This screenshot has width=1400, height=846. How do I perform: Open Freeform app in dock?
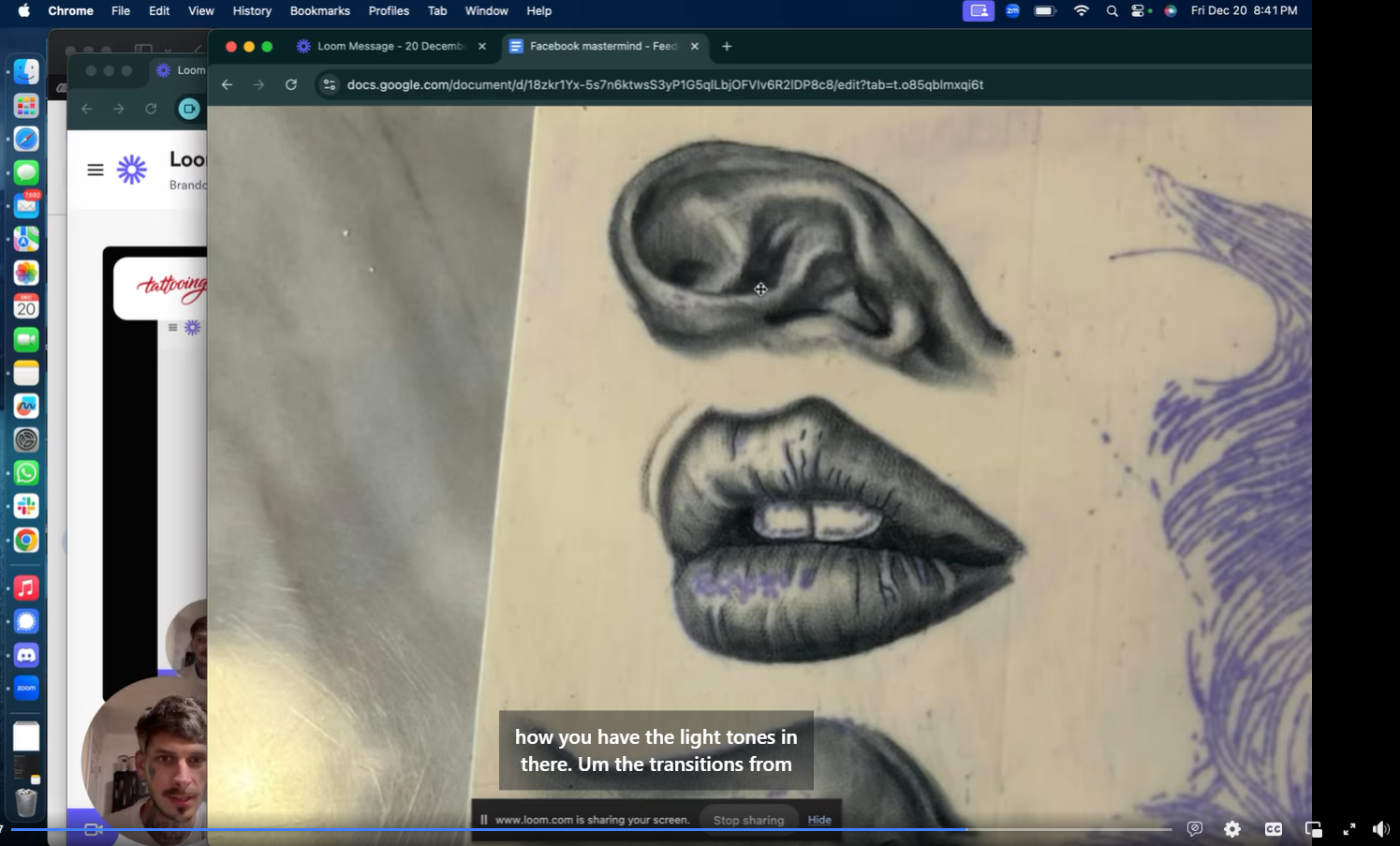click(x=26, y=406)
